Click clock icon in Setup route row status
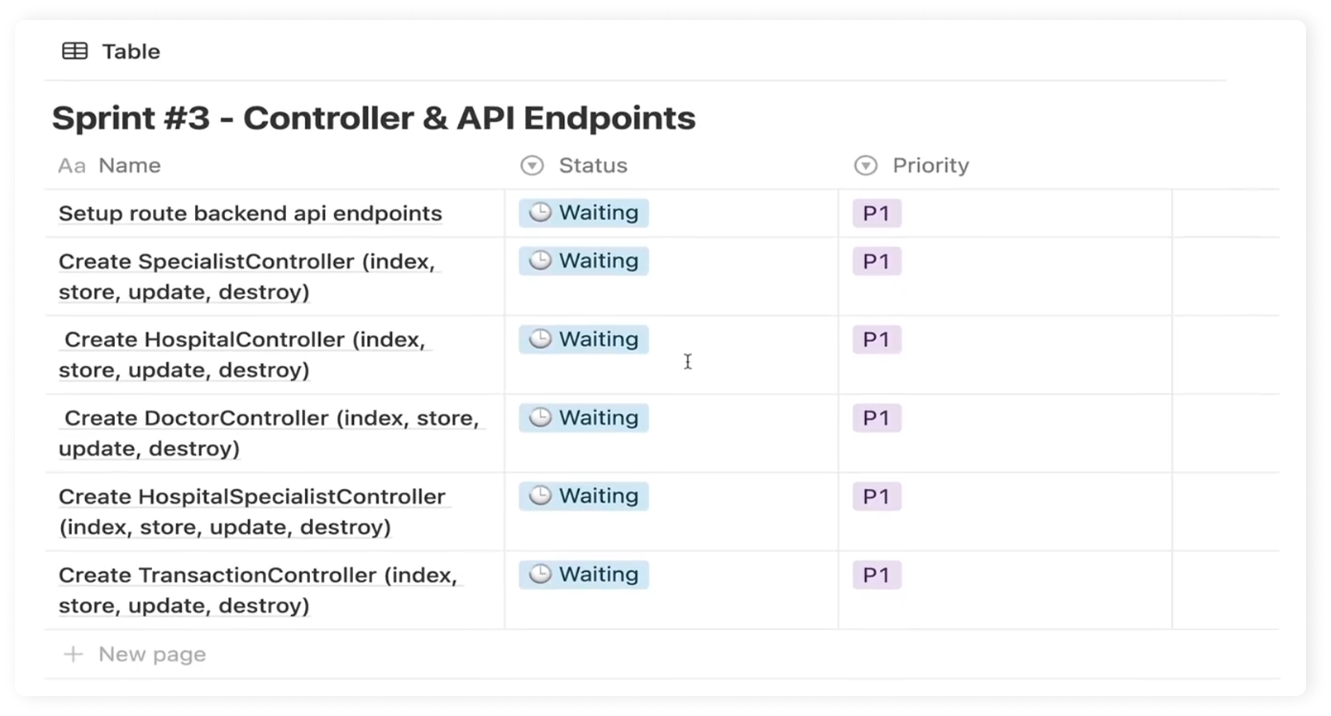Screen dimensions: 1331x716 [540, 213]
